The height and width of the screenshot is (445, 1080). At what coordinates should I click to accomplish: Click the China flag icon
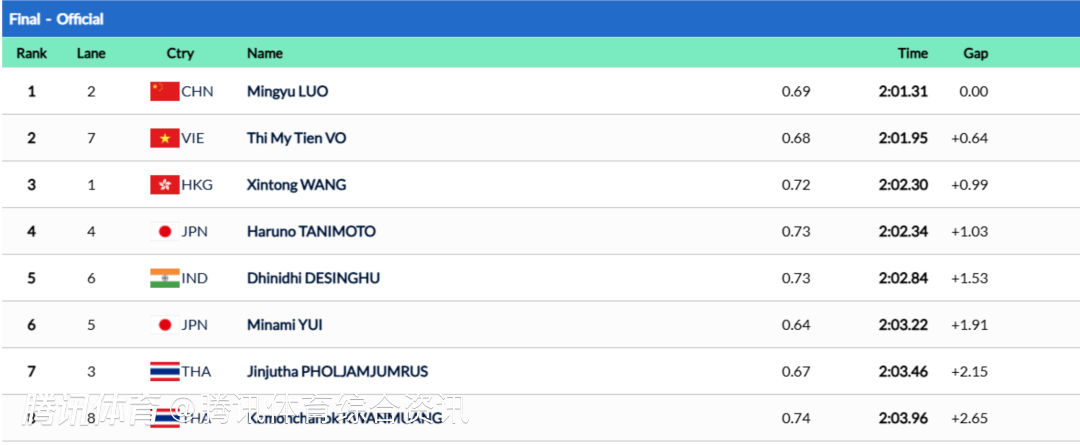point(164,91)
